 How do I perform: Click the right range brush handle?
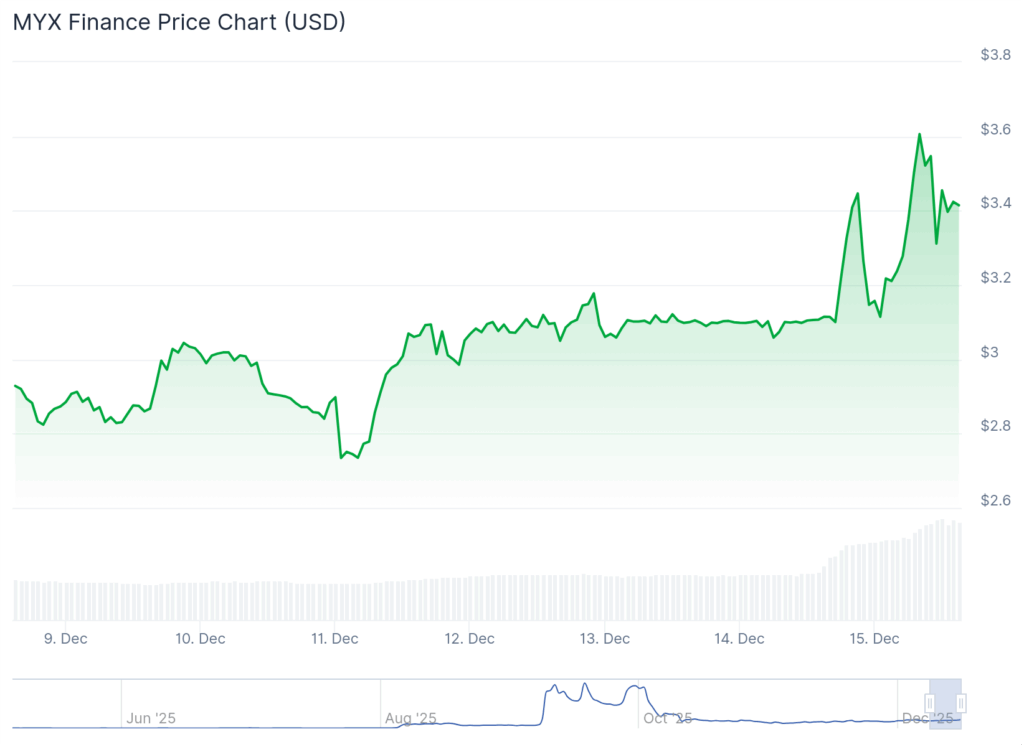(x=962, y=705)
